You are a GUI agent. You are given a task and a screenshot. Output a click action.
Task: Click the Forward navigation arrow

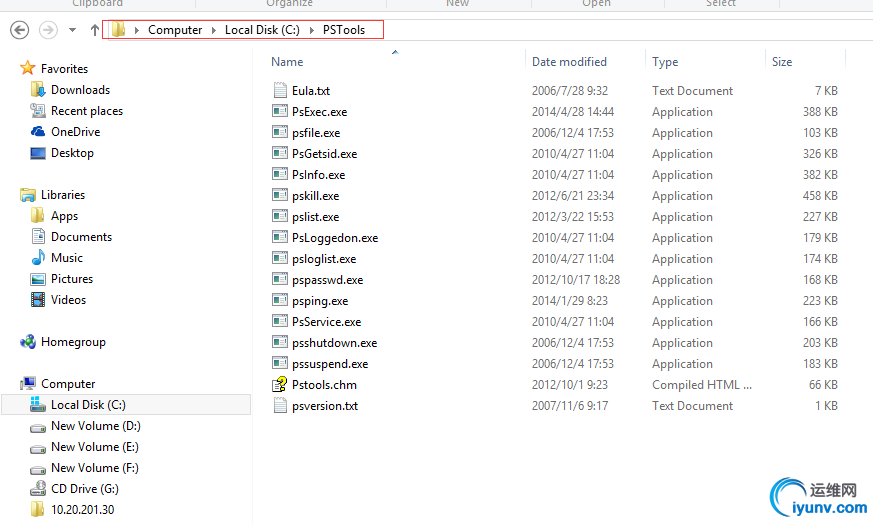pyautogui.click(x=48, y=30)
